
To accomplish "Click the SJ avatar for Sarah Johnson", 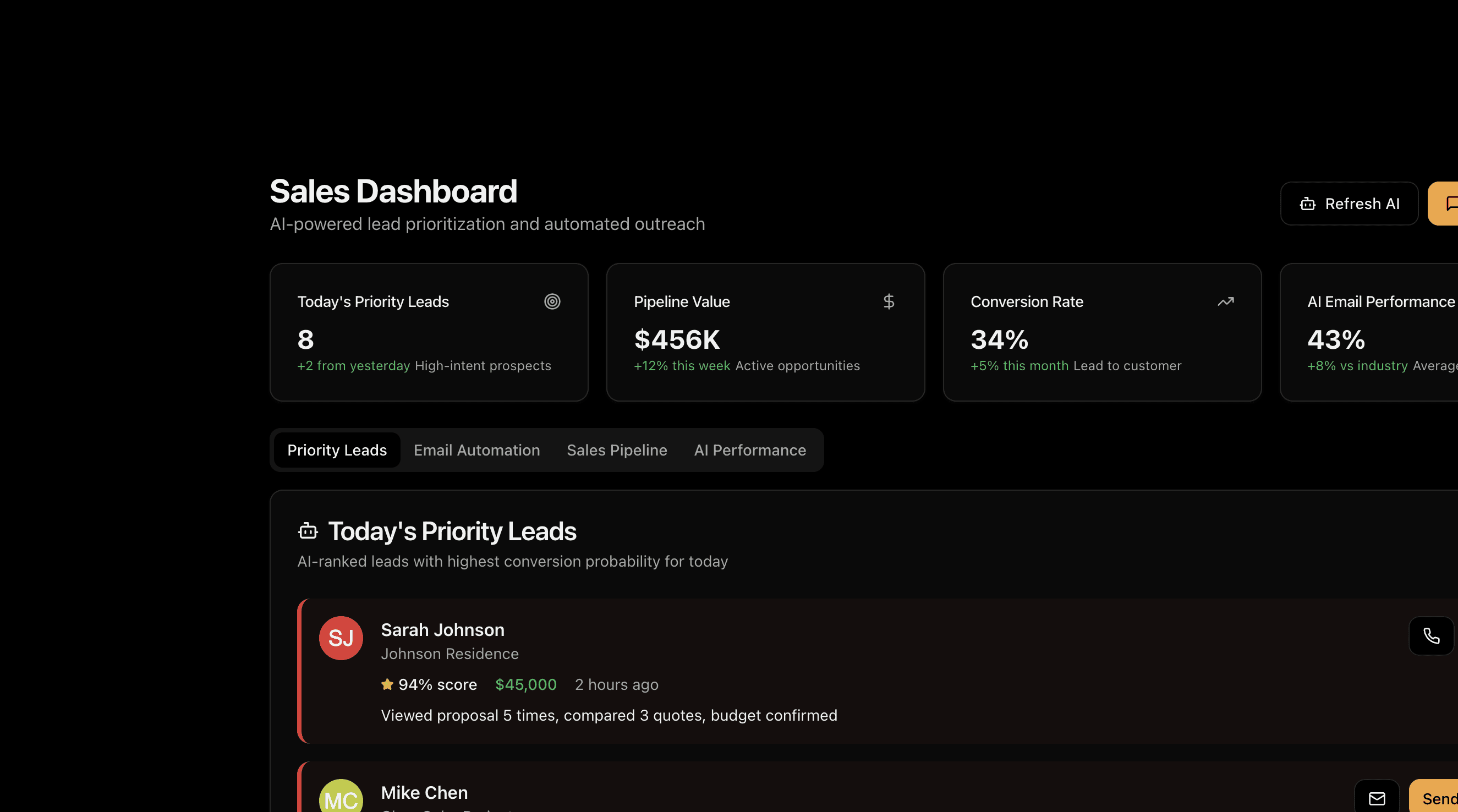I will [341, 638].
